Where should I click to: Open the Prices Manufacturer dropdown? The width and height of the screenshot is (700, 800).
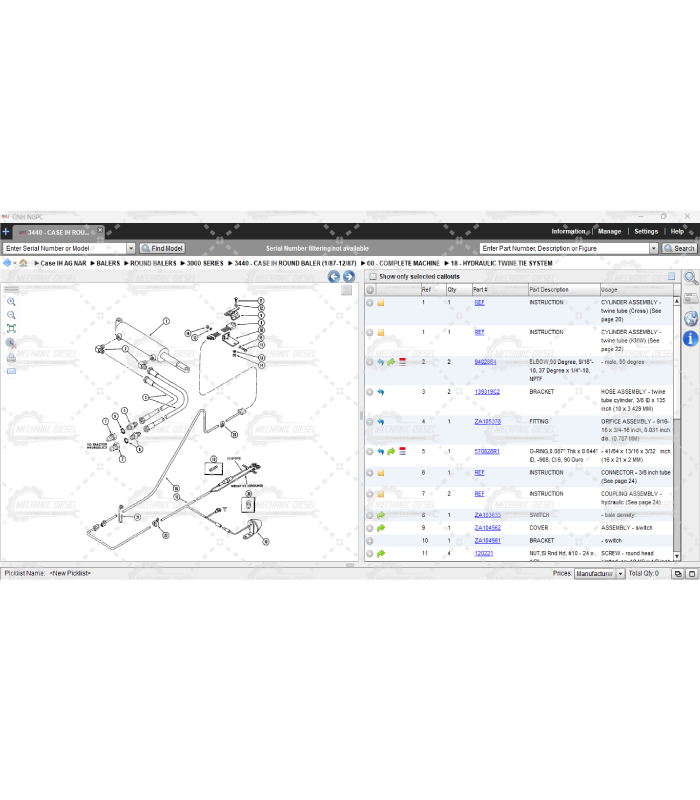[x=619, y=574]
